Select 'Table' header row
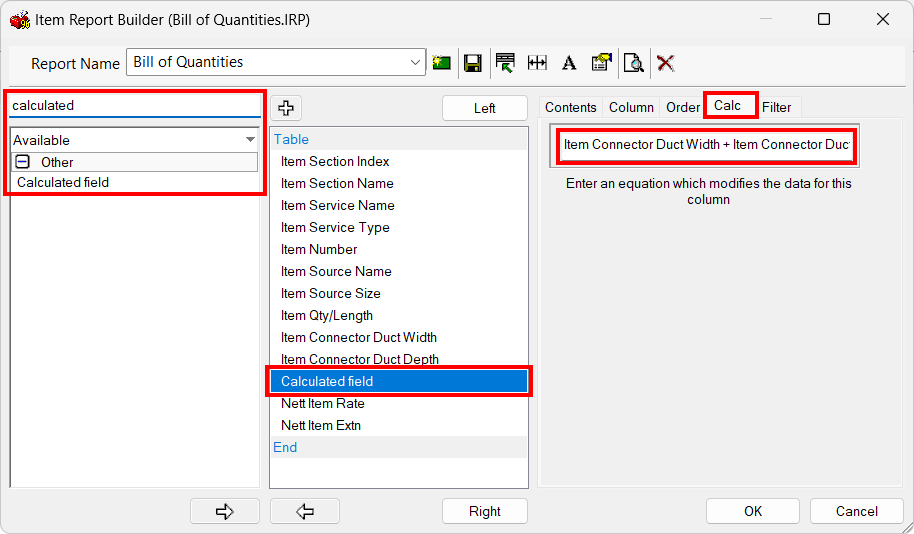The width and height of the screenshot is (914, 534). tap(399, 139)
